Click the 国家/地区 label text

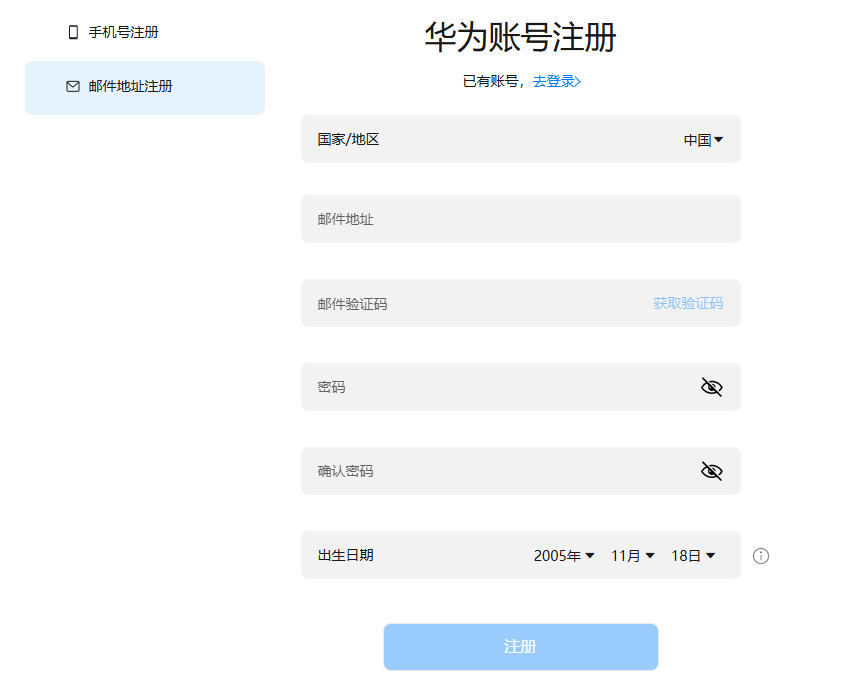point(348,139)
